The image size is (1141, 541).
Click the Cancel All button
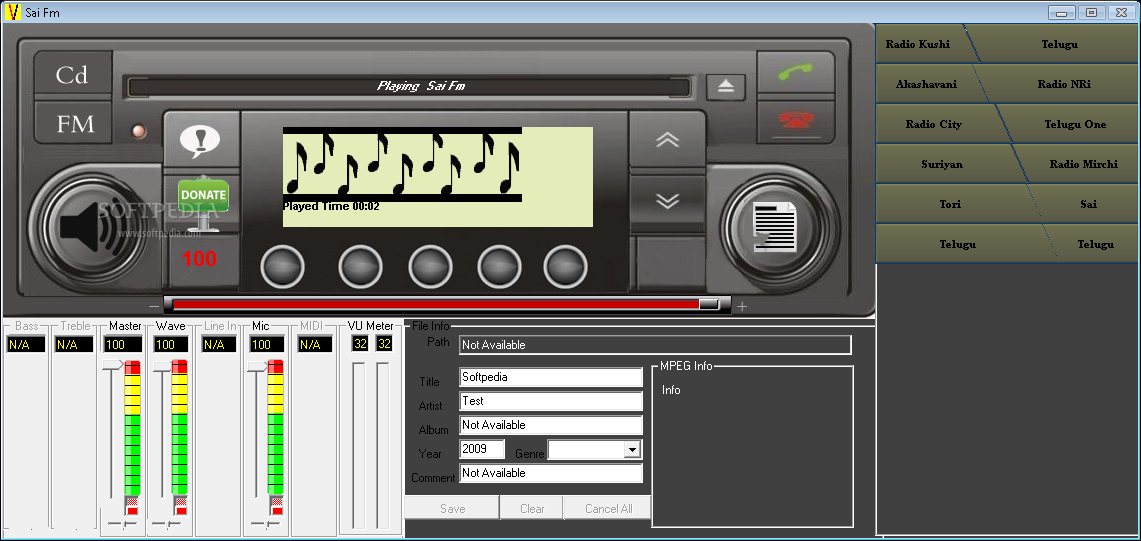coord(608,508)
